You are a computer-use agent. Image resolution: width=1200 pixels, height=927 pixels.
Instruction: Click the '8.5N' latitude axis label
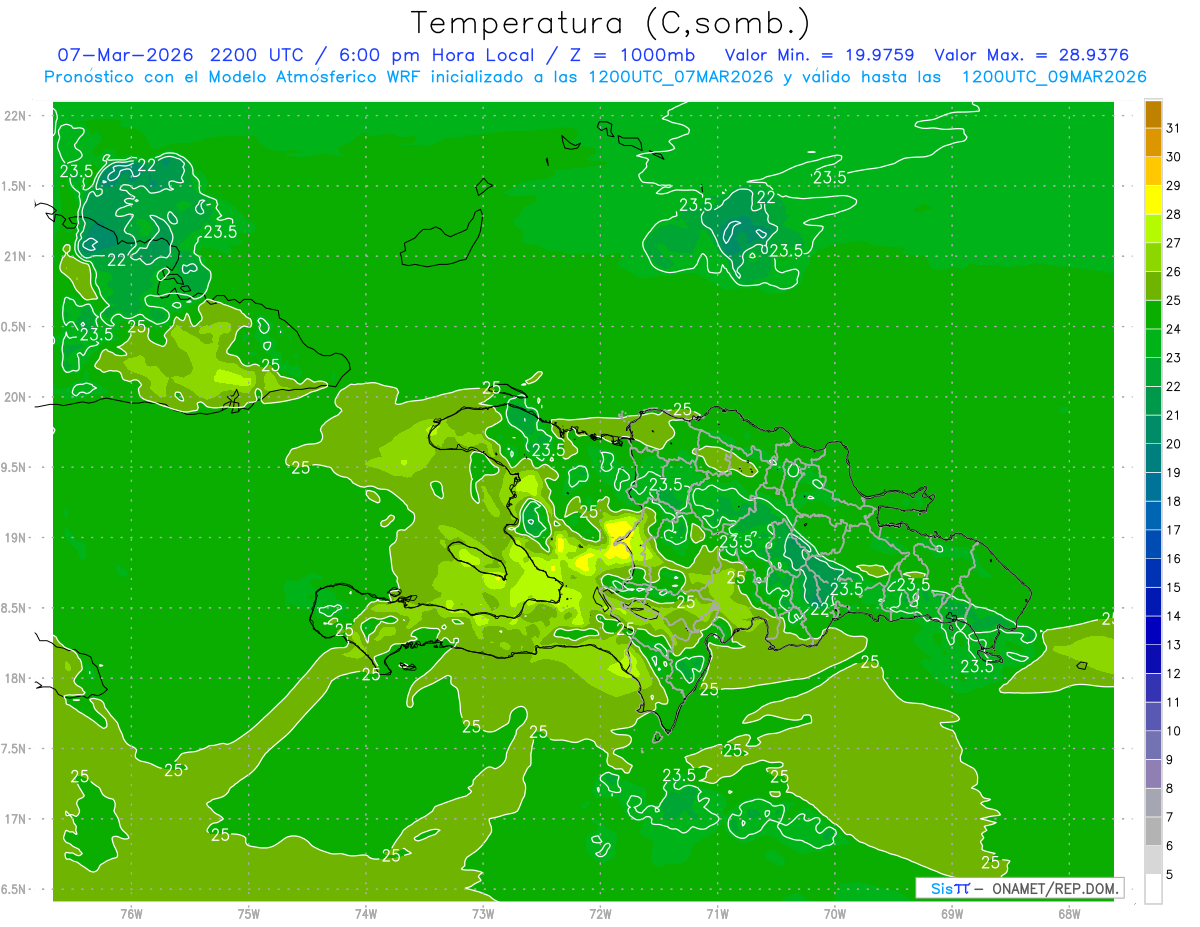click(14, 608)
